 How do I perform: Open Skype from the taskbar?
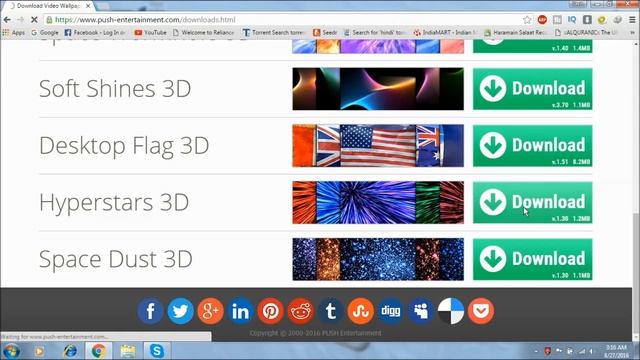(156, 351)
